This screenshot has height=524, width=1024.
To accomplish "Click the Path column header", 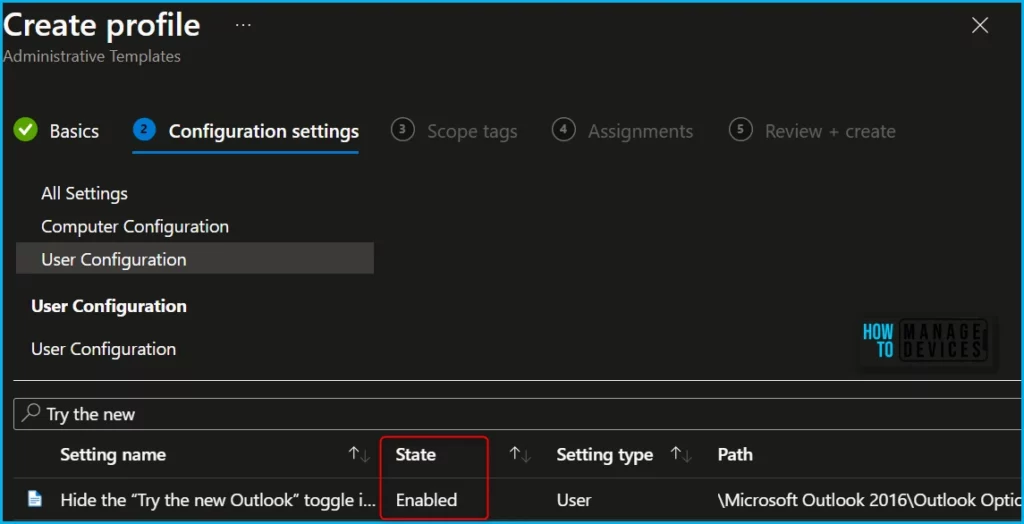I will [x=735, y=455].
